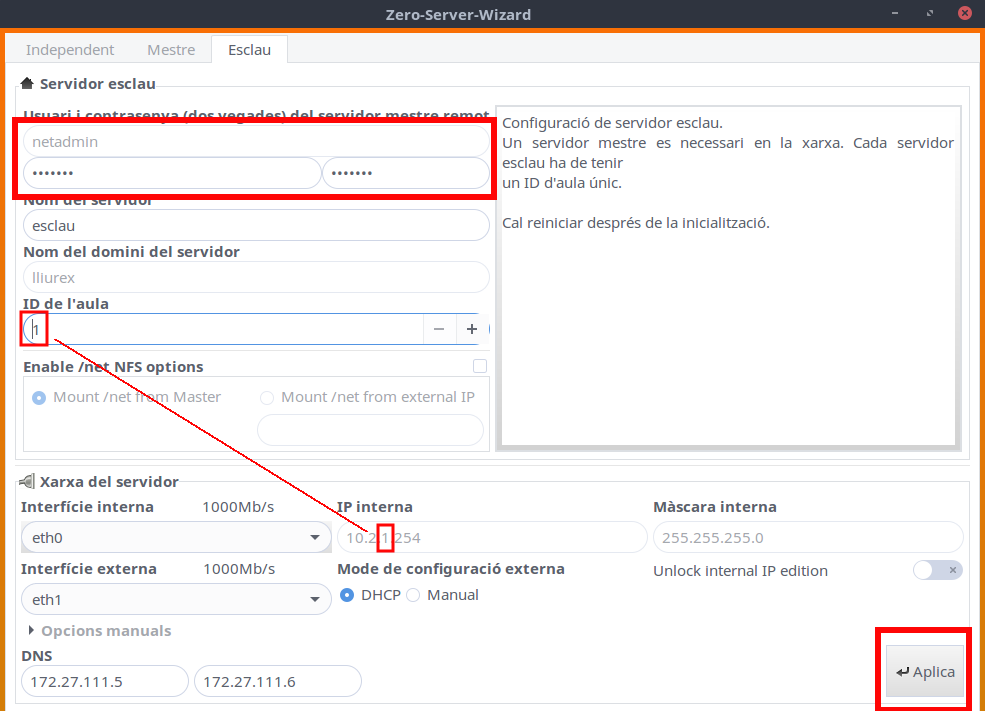Click the first DNS field 172.27.111.5
The height and width of the screenshot is (711, 985).
[x=104, y=682]
